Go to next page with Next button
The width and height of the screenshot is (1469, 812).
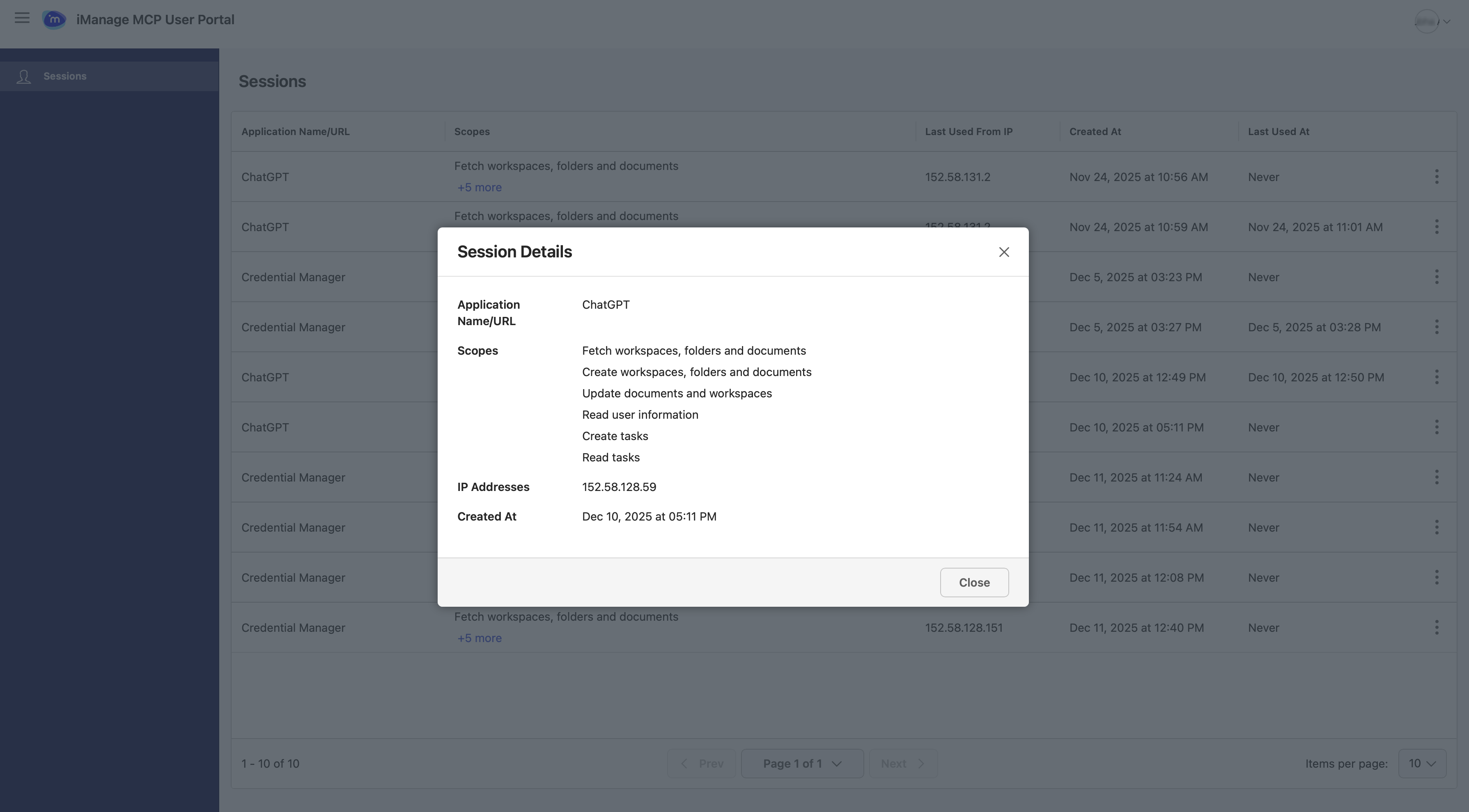pyautogui.click(x=903, y=764)
